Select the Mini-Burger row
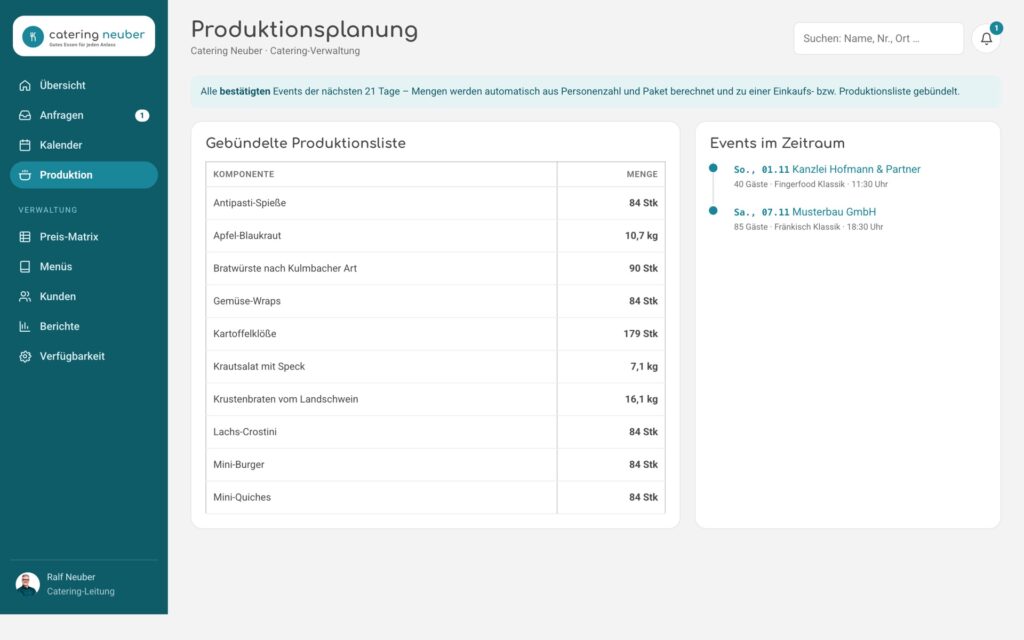The height and width of the screenshot is (640, 1024). (x=435, y=464)
